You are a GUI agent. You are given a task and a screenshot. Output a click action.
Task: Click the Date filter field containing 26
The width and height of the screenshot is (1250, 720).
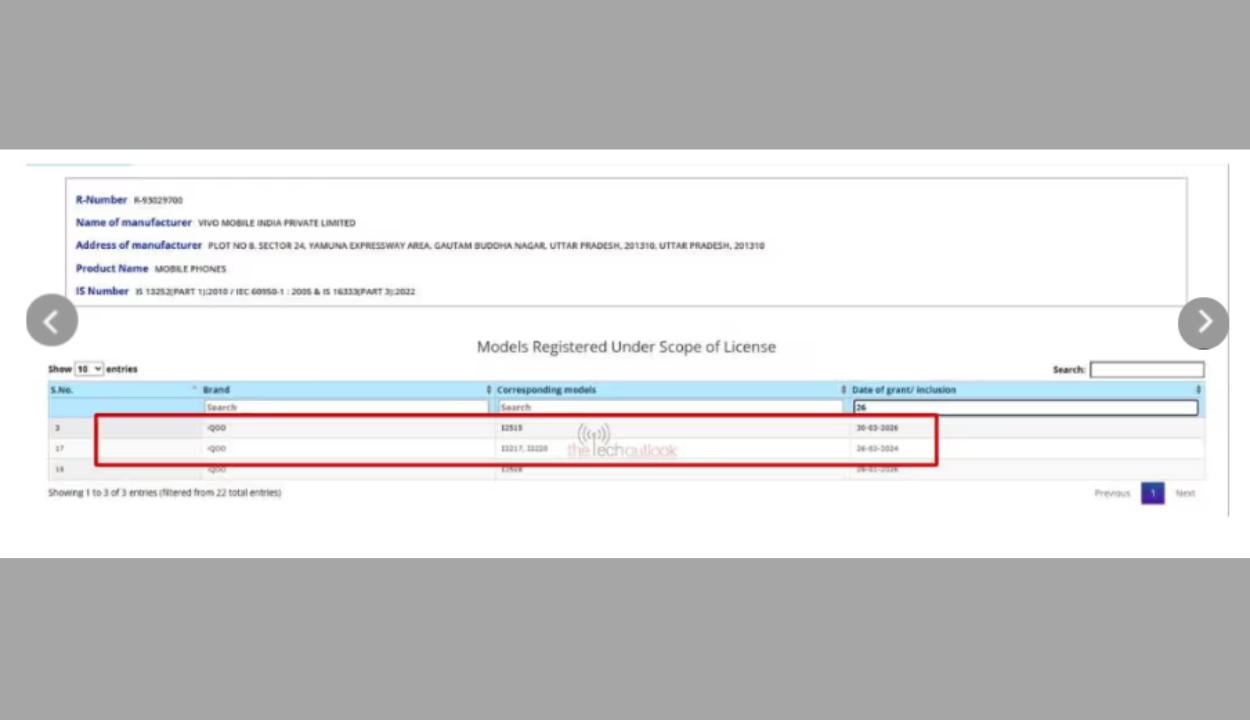click(x=1025, y=407)
